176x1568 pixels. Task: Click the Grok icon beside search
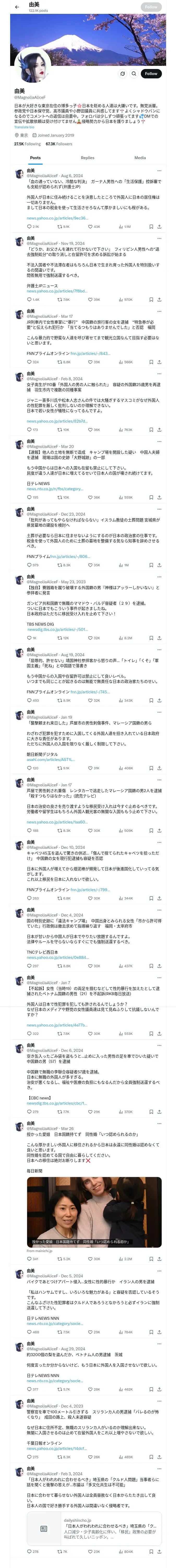pyautogui.click(x=122, y=74)
